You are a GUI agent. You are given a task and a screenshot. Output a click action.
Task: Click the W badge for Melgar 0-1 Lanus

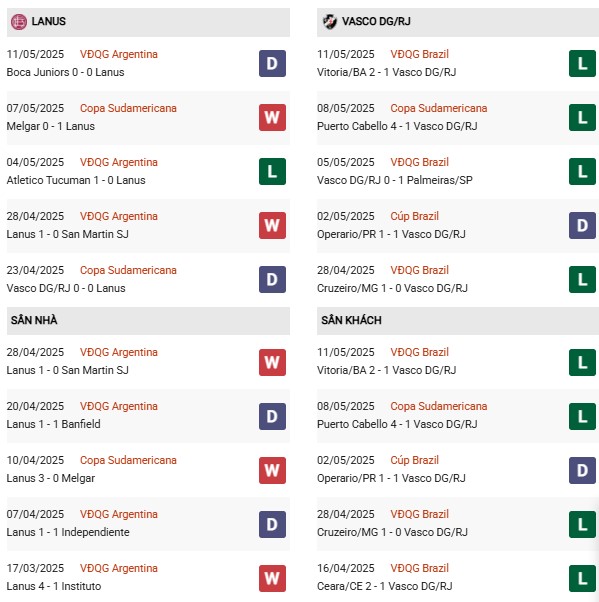(x=272, y=117)
